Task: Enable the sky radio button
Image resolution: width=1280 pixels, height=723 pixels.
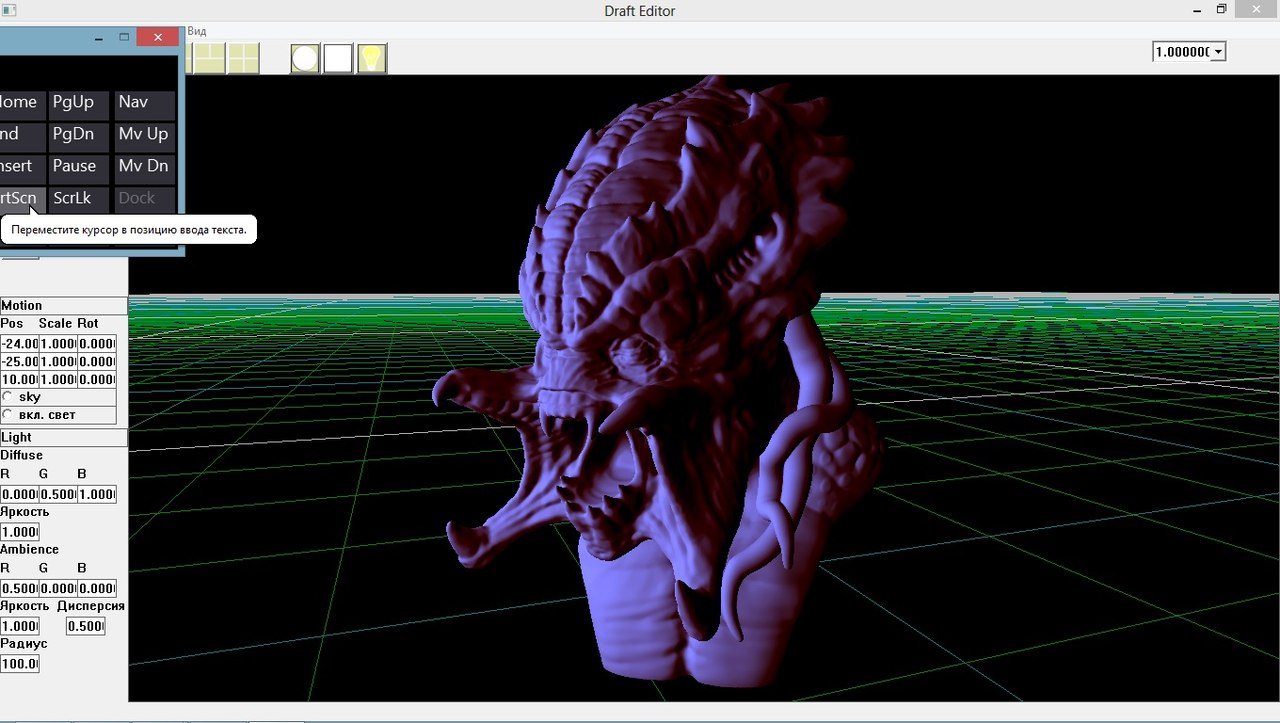Action: click(x=9, y=397)
